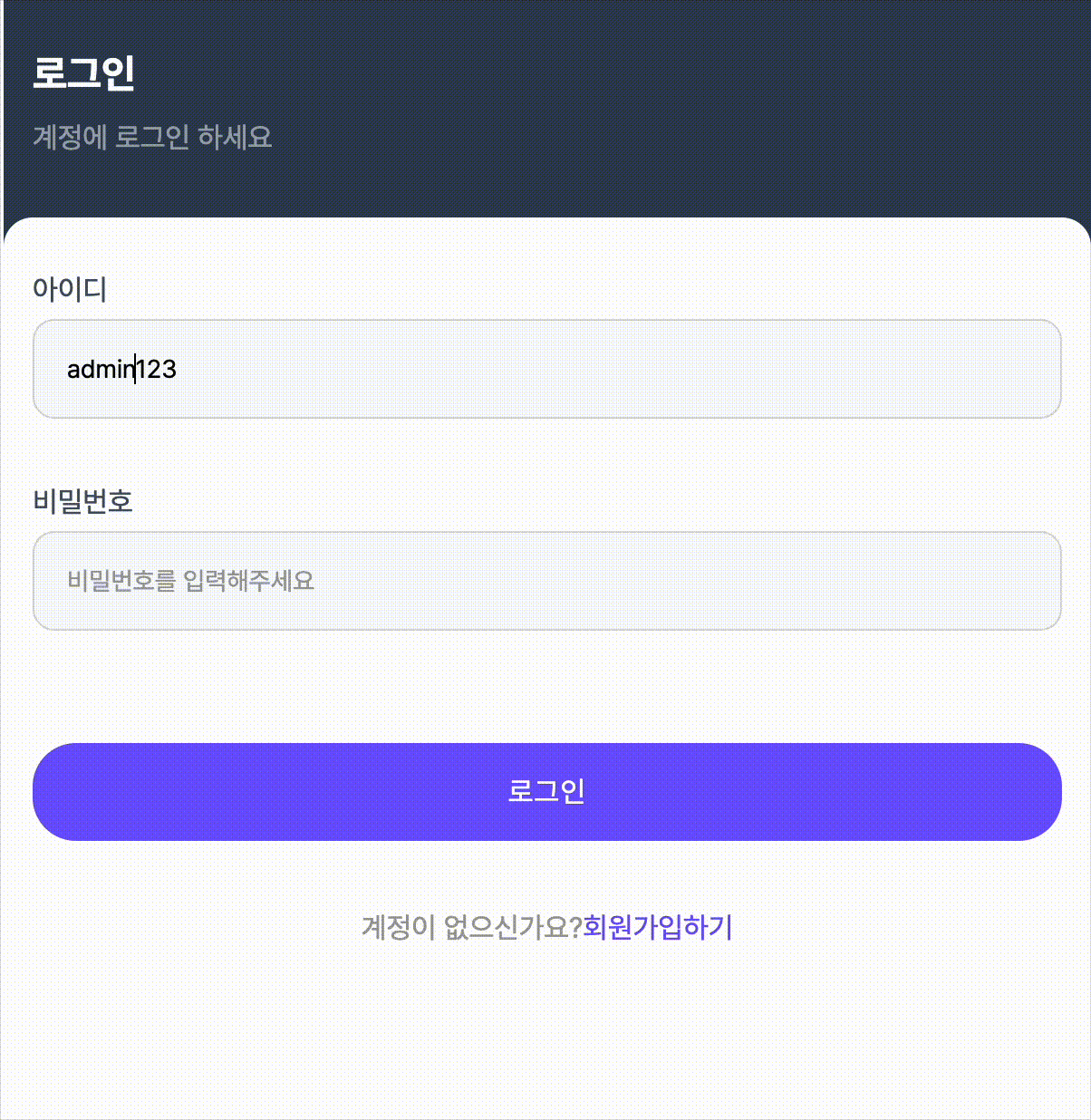Viewport: 1091px width, 1120px height.
Task: Click the admin123 text in the ID field
Action: pyautogui.click(x=121, y=370)
